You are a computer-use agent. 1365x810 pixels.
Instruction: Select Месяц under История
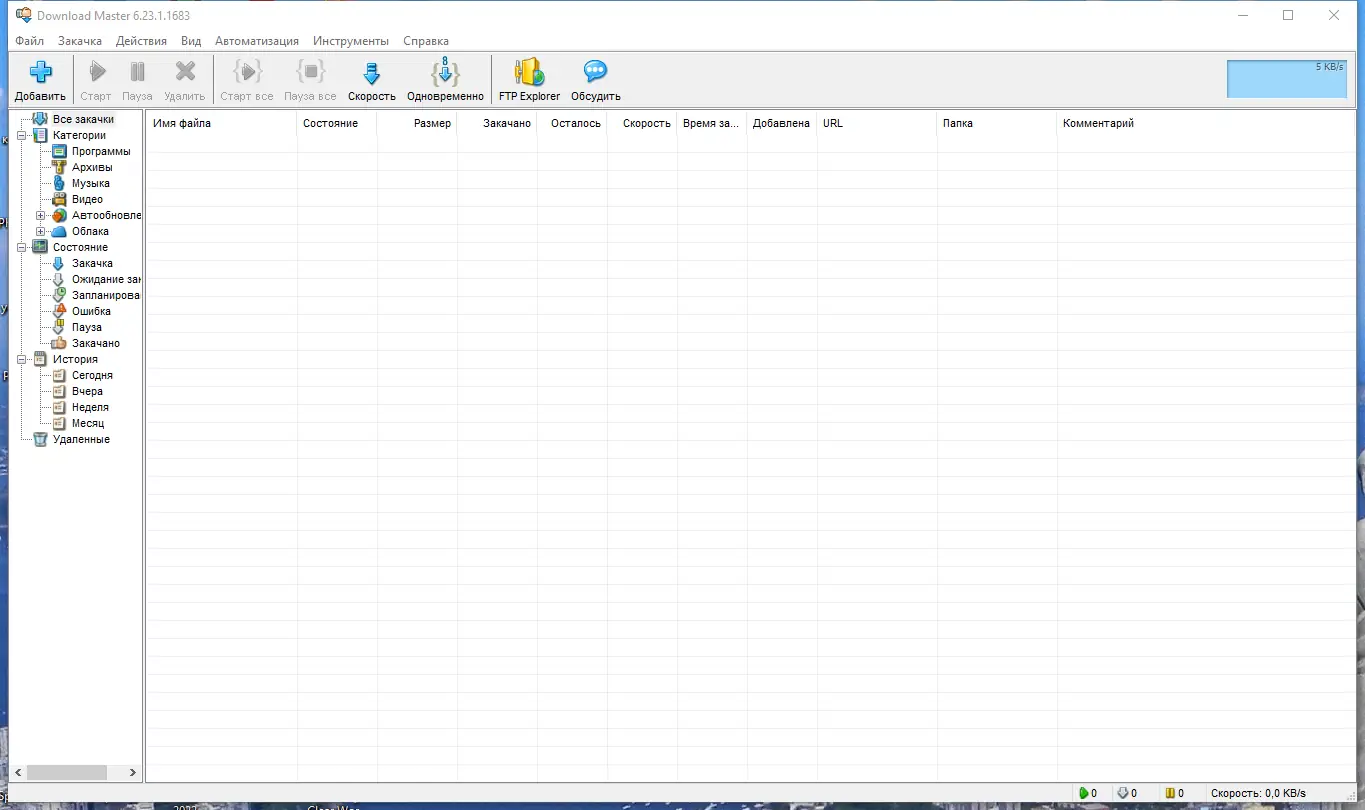88,423
